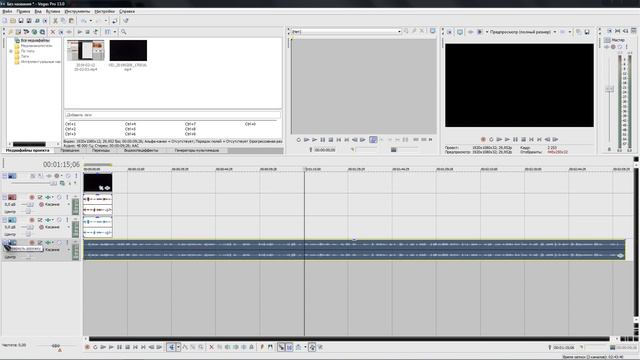
Task: Toggle ignore event grouping
Action: click(x=320, y=347)
